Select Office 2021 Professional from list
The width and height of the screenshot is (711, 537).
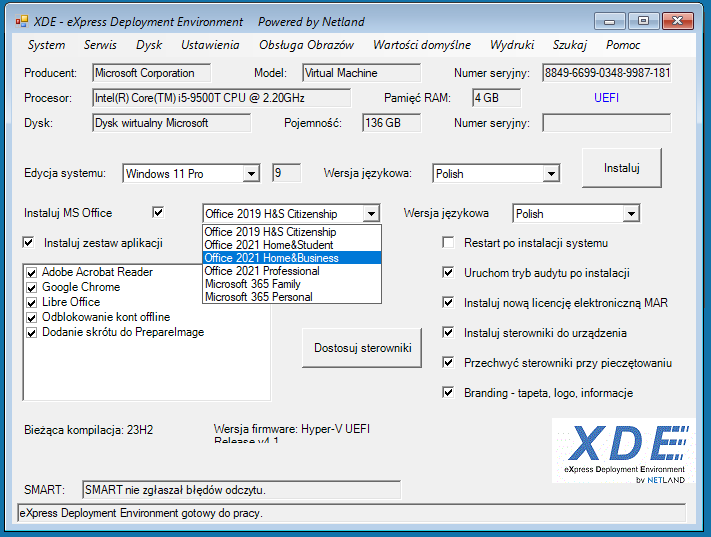262,271
